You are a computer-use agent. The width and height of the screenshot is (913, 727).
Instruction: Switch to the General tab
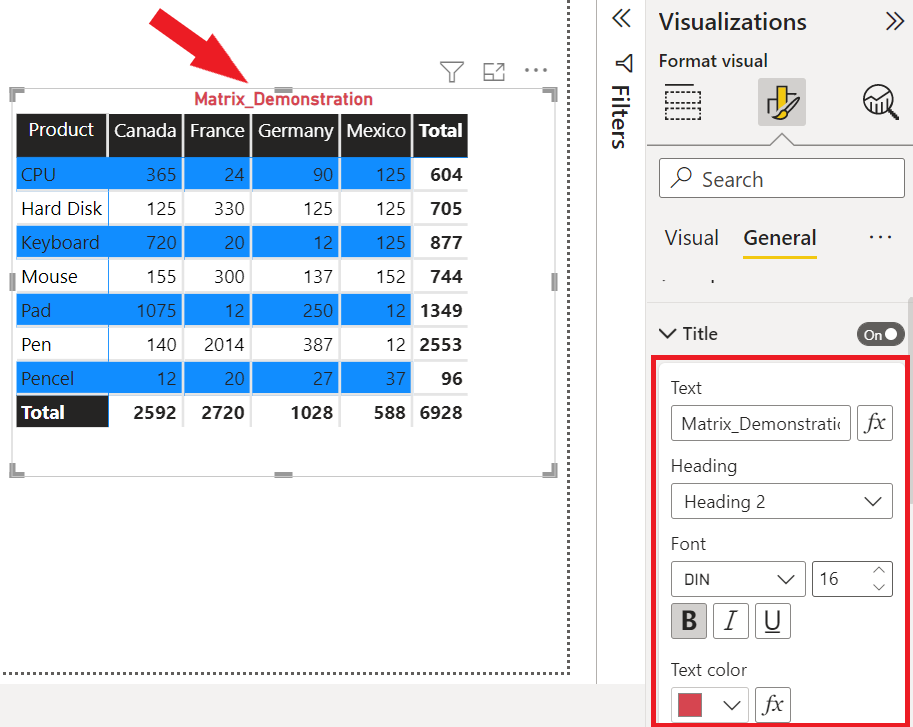[x=780, y=237]
